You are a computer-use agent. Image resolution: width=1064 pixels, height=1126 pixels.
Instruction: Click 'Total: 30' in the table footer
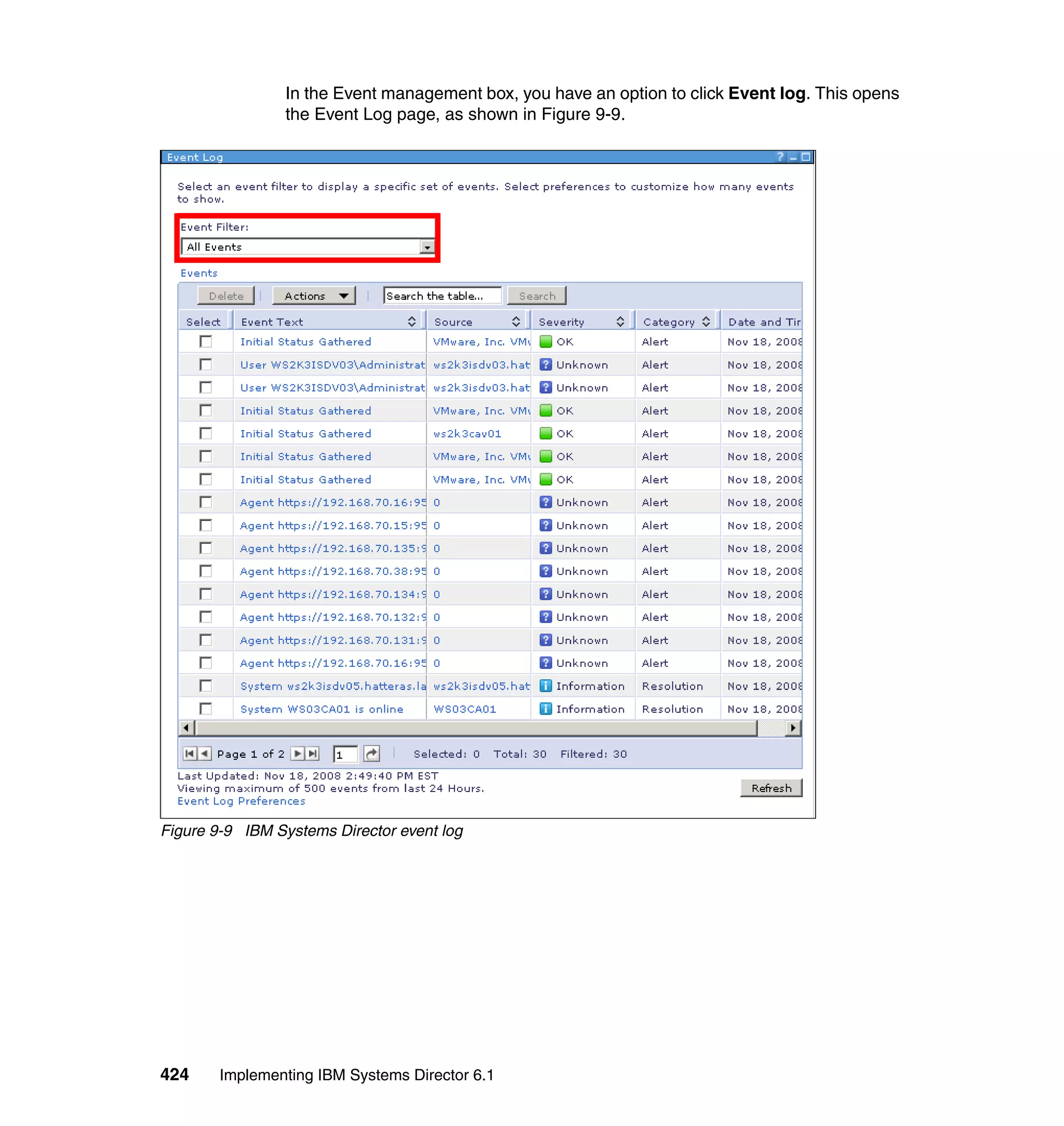coord(520,754)
